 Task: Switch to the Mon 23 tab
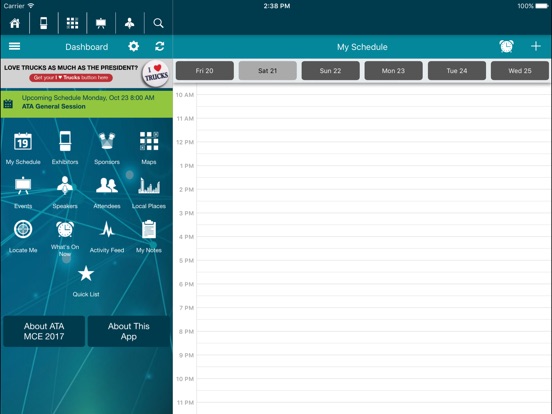click(394, 71)
